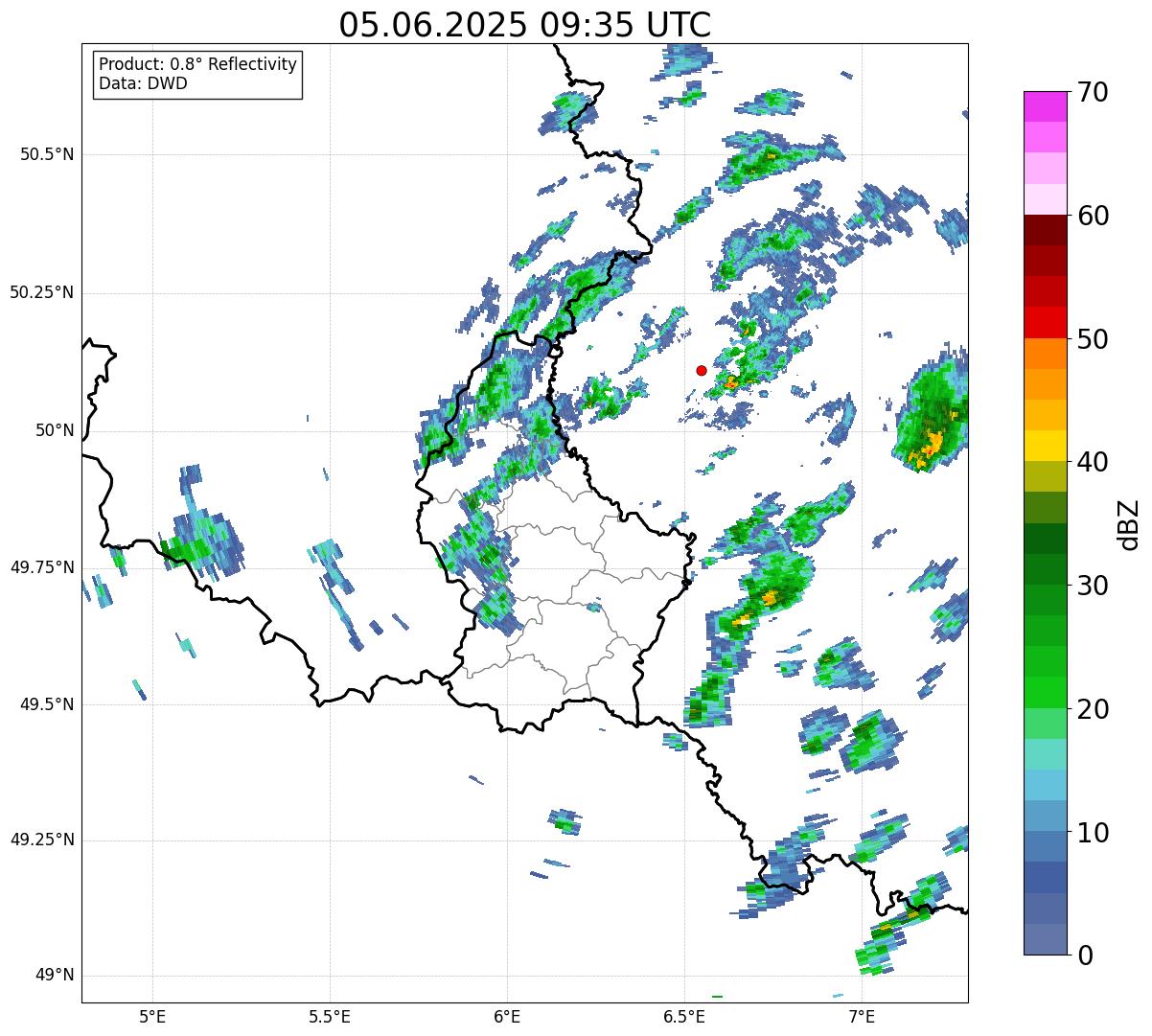Click the "5°E" longitude label

152,1016
